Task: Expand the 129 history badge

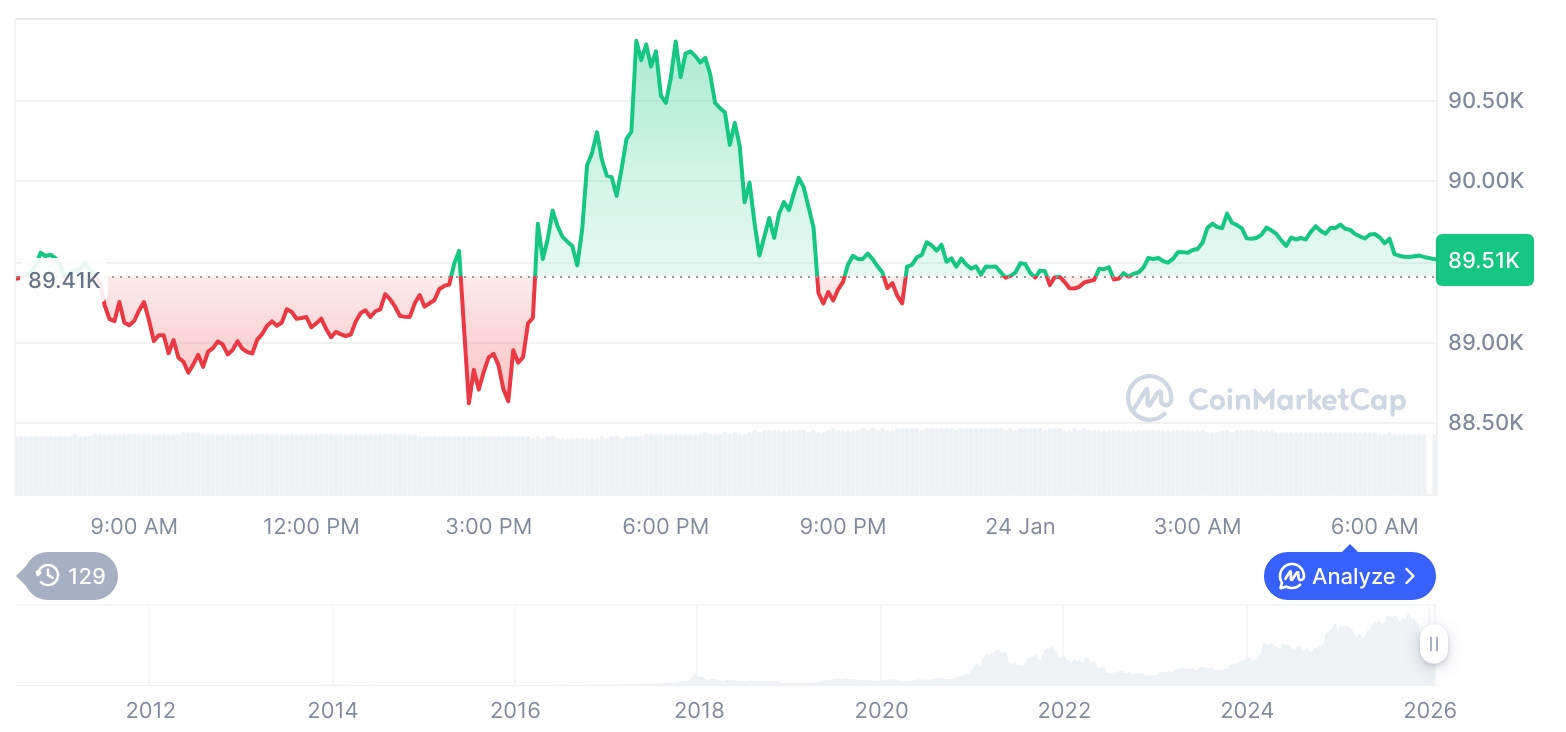Action: pos(70,576)
